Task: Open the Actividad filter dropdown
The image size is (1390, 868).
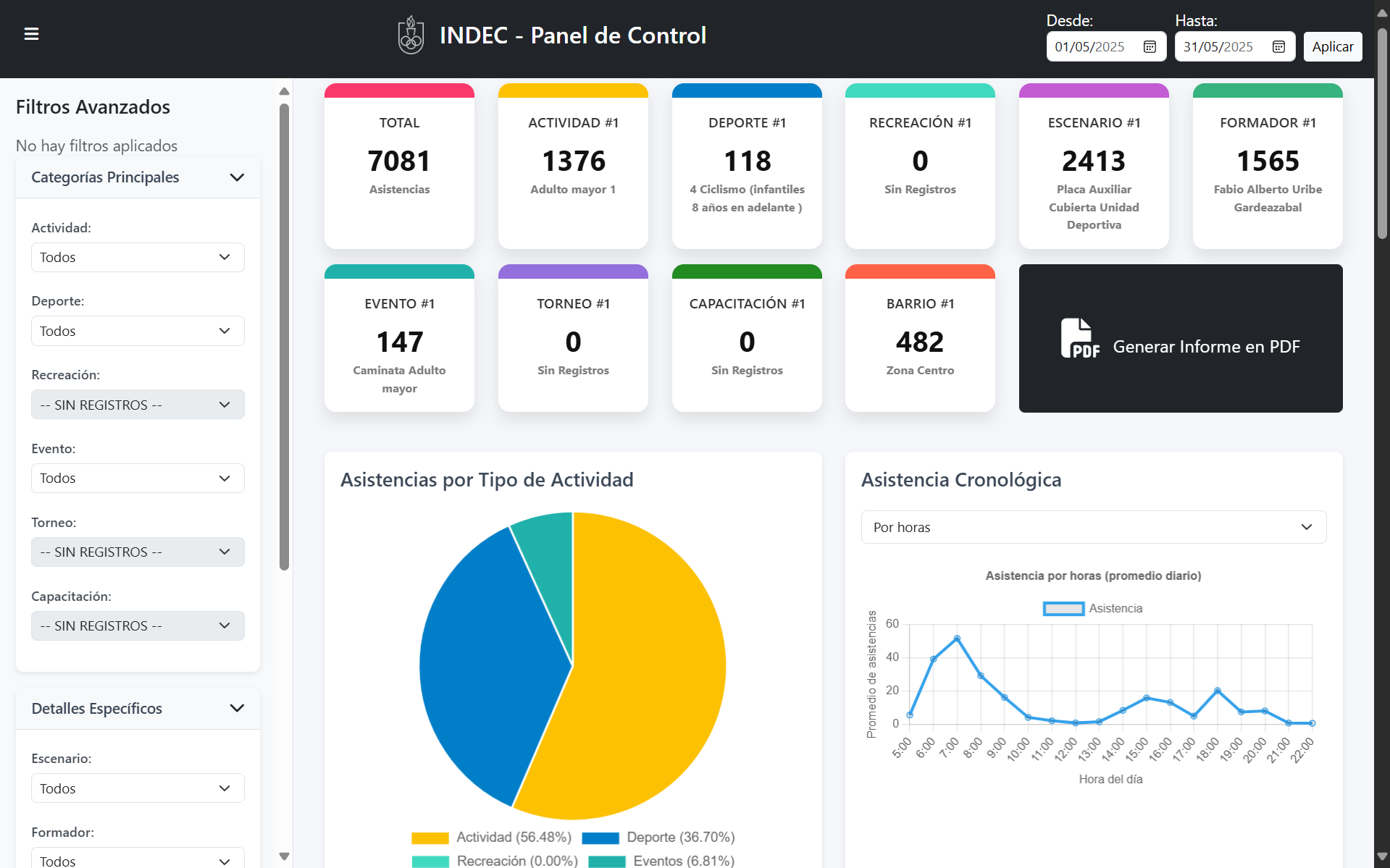Action: [x=138, y=258]
